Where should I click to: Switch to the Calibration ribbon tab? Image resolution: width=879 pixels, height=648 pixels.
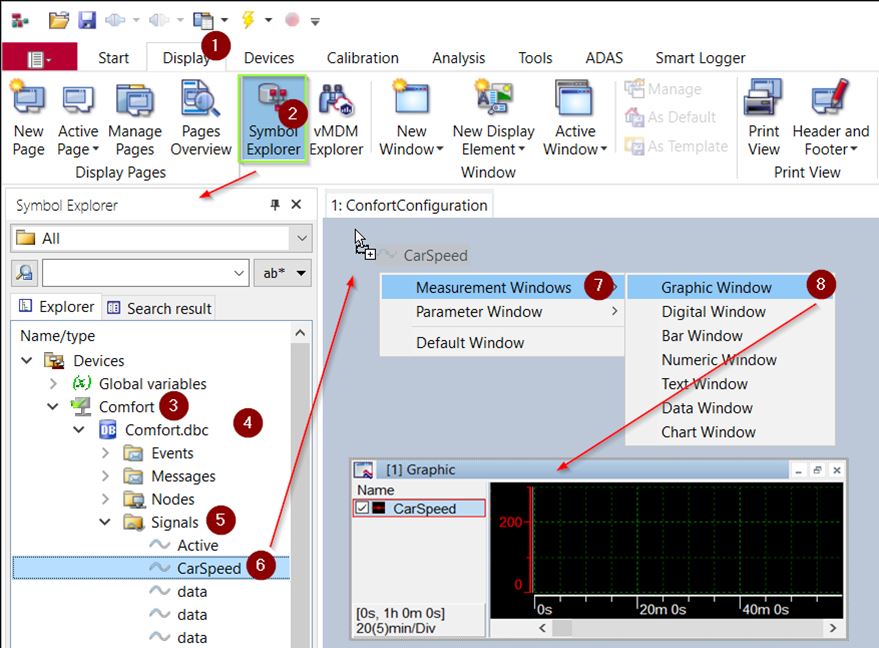tap(362, 58)
